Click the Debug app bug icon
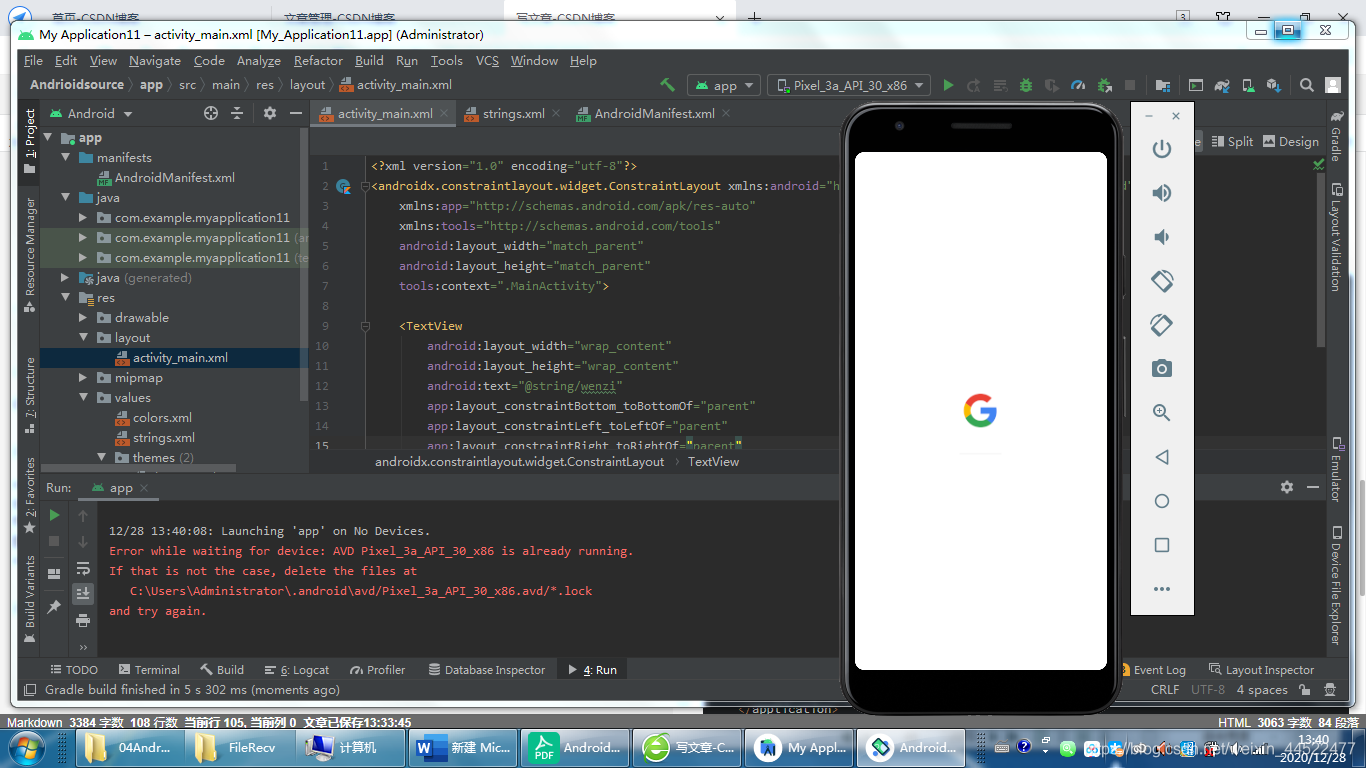Image resolution: width=1366 pixels, height=768 pixels. point(1027,85)
